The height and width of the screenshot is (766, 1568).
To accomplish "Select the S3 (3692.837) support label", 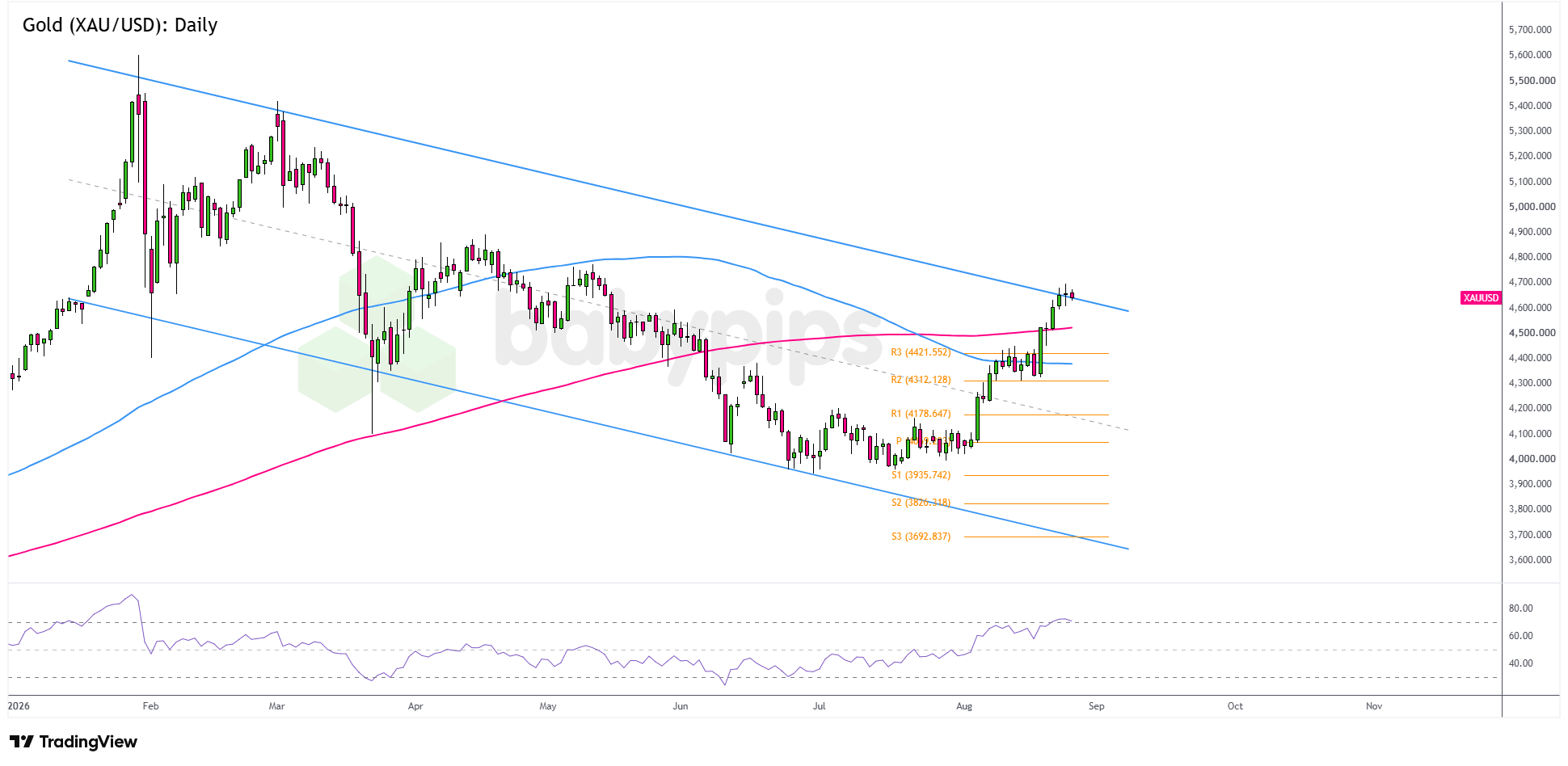I will click(x=921, y=537).
